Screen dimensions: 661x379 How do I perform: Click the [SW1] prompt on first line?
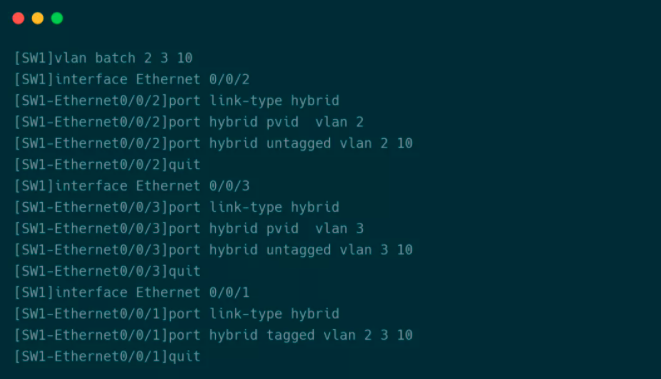click(x=34, y=58)
